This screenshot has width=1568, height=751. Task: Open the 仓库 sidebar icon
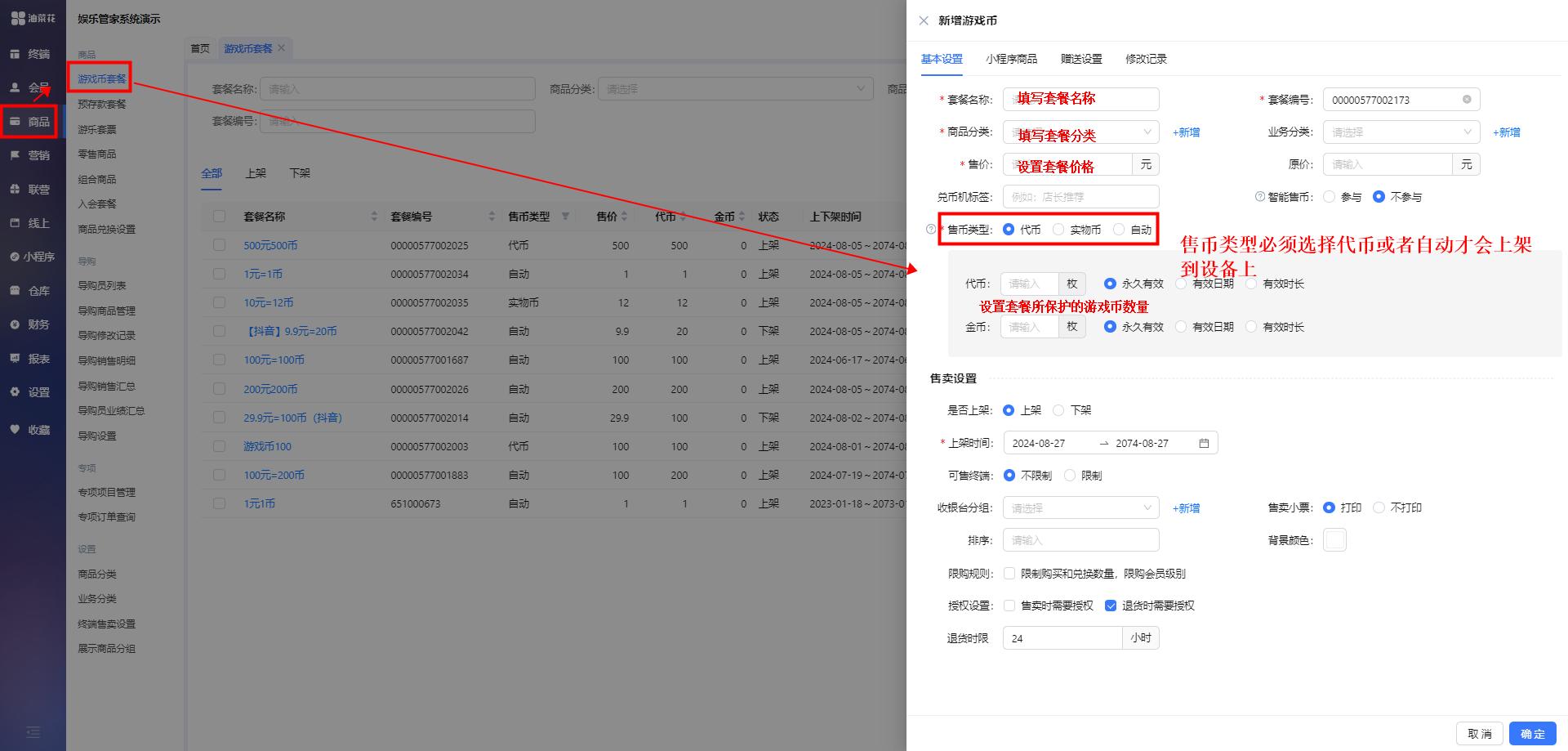[15, 291]
